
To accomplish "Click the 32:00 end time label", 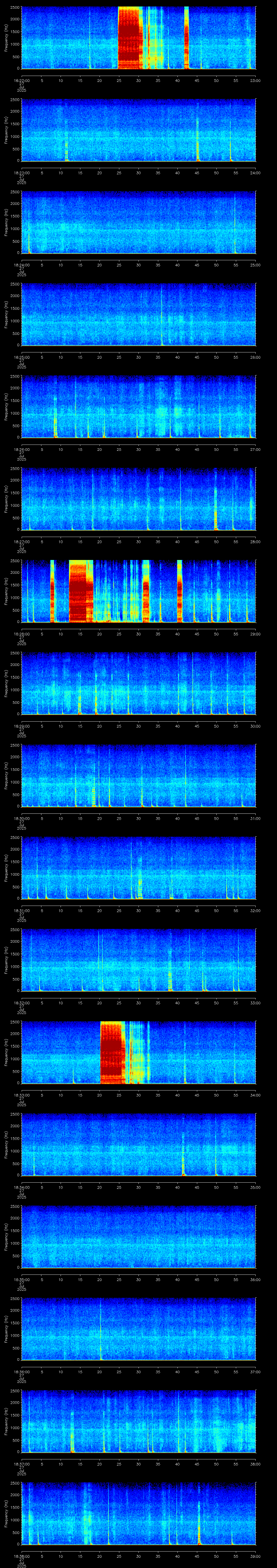I will pos(256,910).
